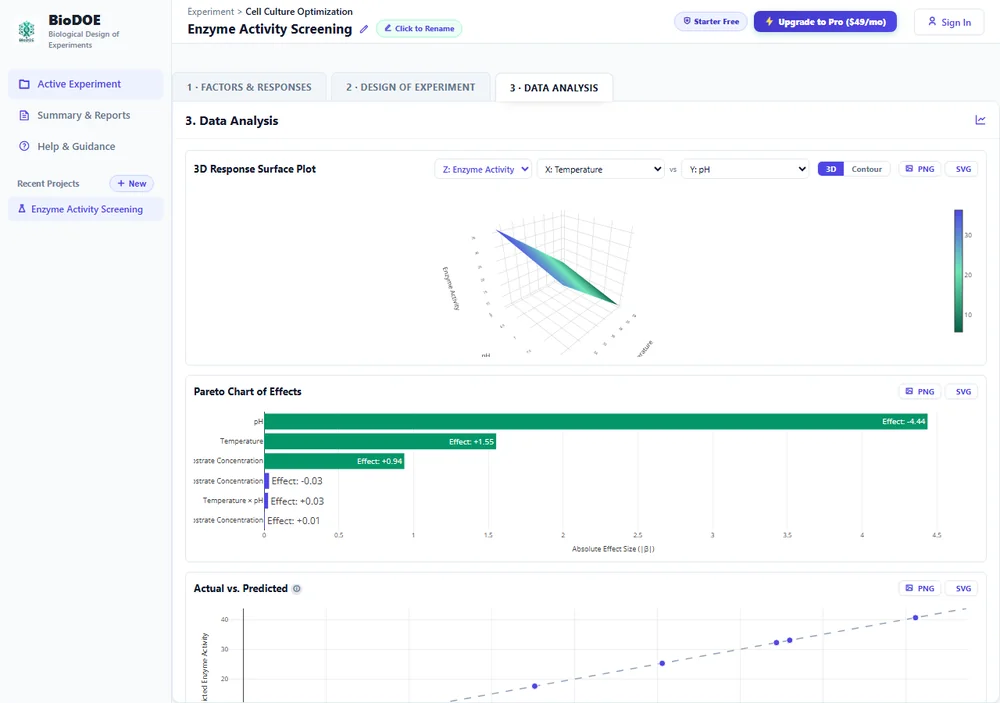The image size is (1000, 703).
Task: Open the Design of Experiment tab
Action: (411, 87)
